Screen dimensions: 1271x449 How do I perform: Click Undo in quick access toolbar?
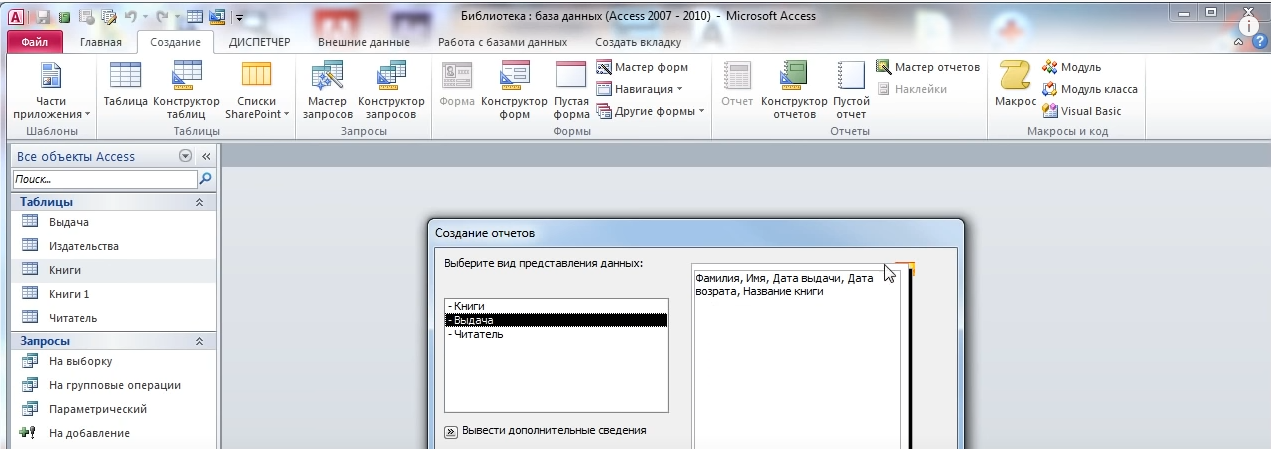[x=131, y=16]
